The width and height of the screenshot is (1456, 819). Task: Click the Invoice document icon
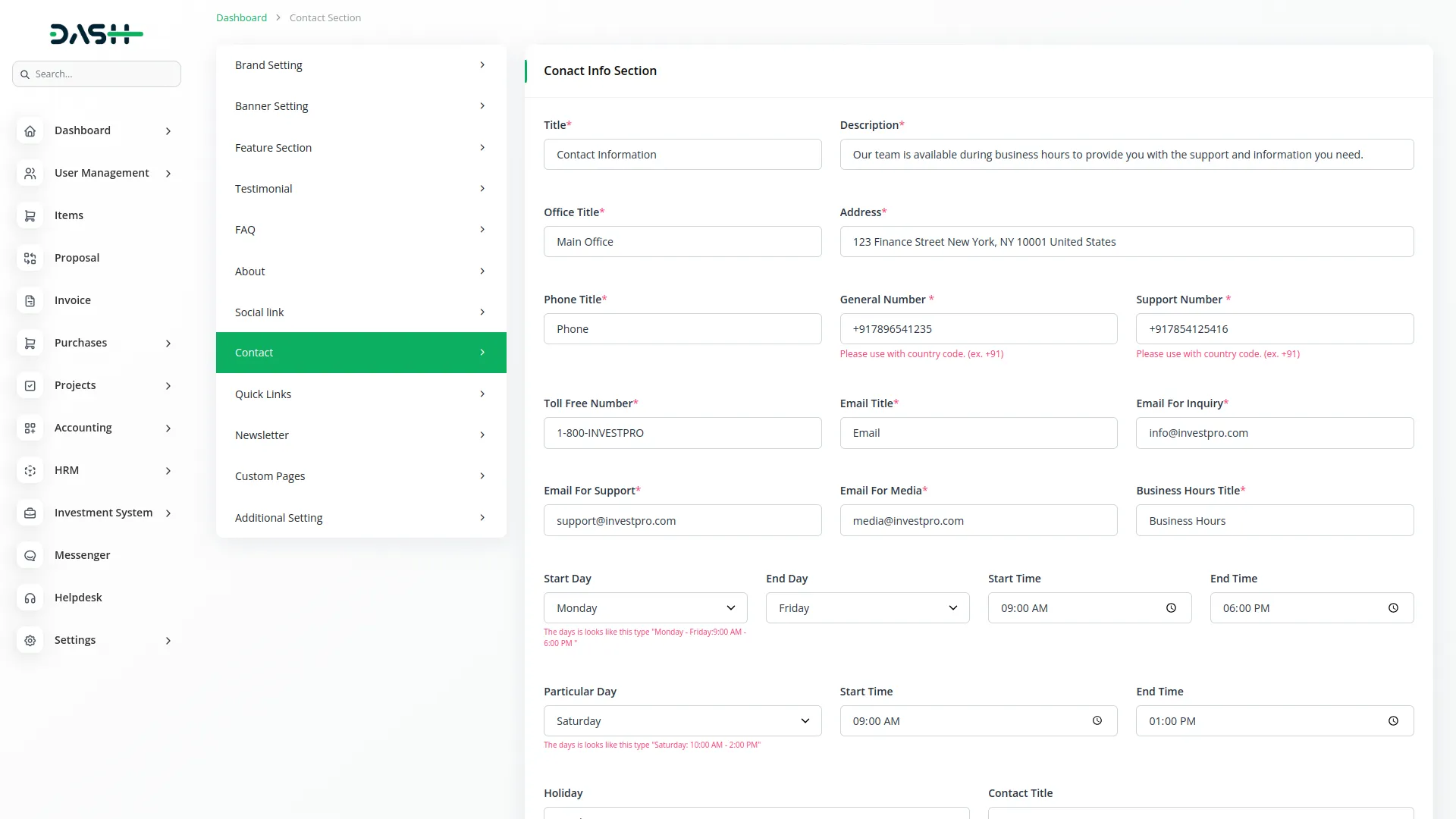[30, 301]
